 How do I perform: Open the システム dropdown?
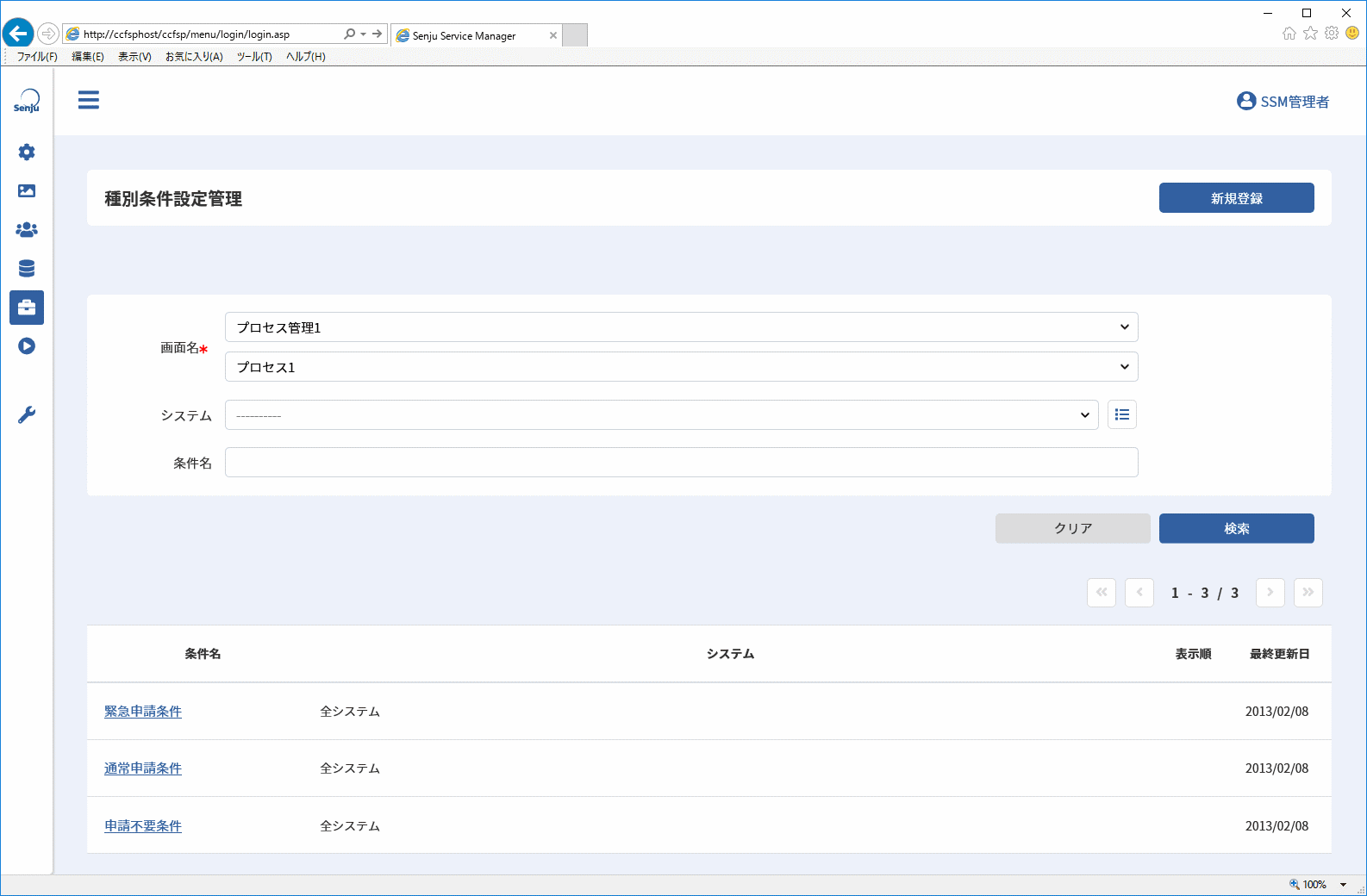click(x=662, y=415)
